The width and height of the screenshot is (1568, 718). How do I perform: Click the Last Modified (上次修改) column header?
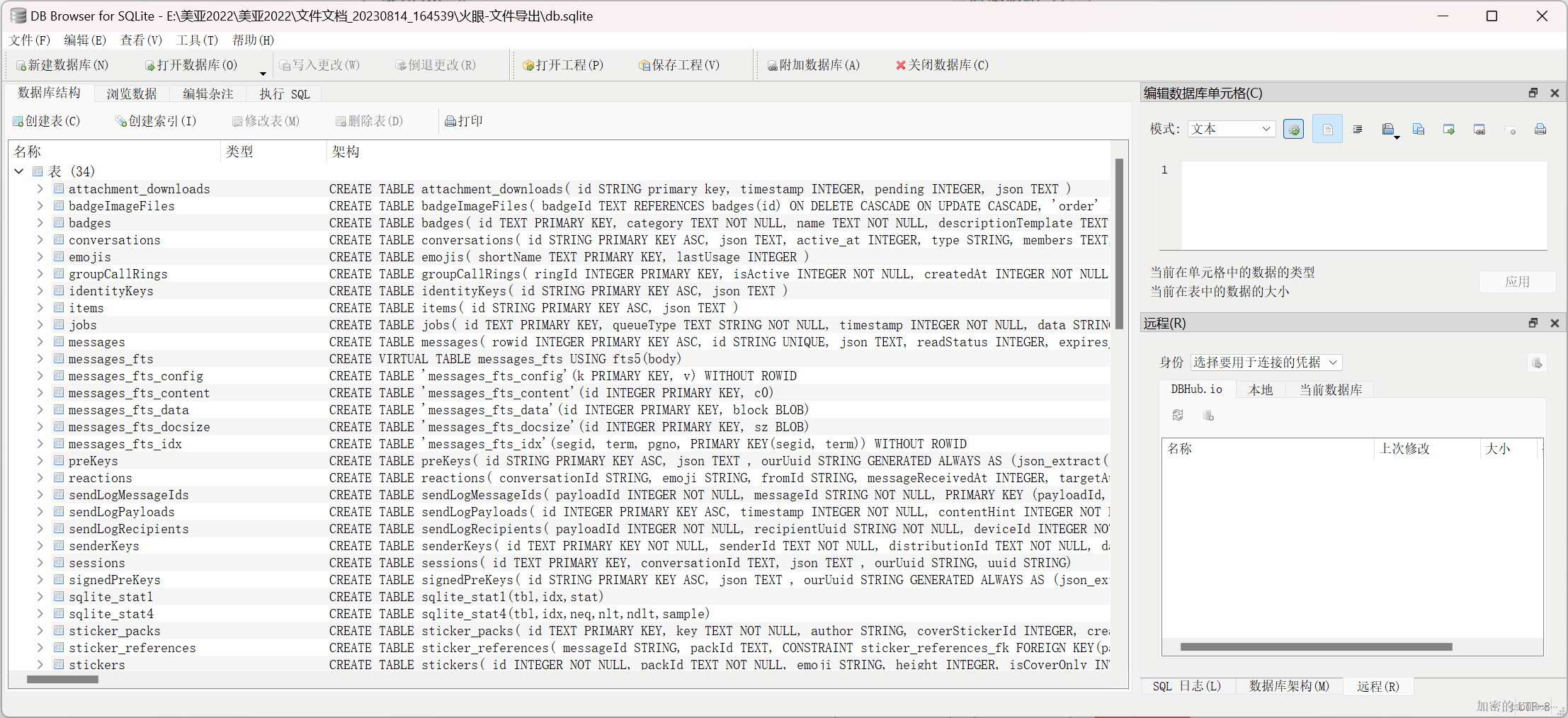(1427, 449)
